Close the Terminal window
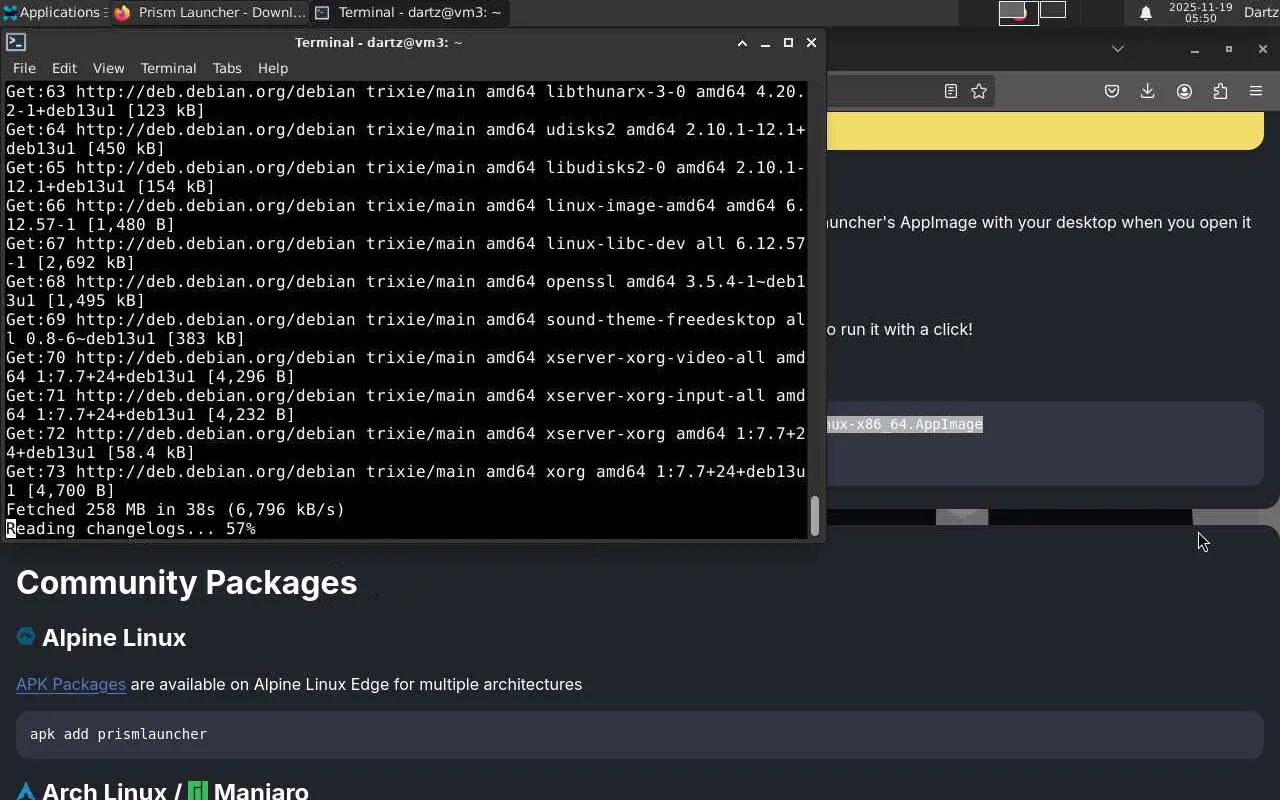The width and height of the screenshot is (1280, 800). [811, 43]
